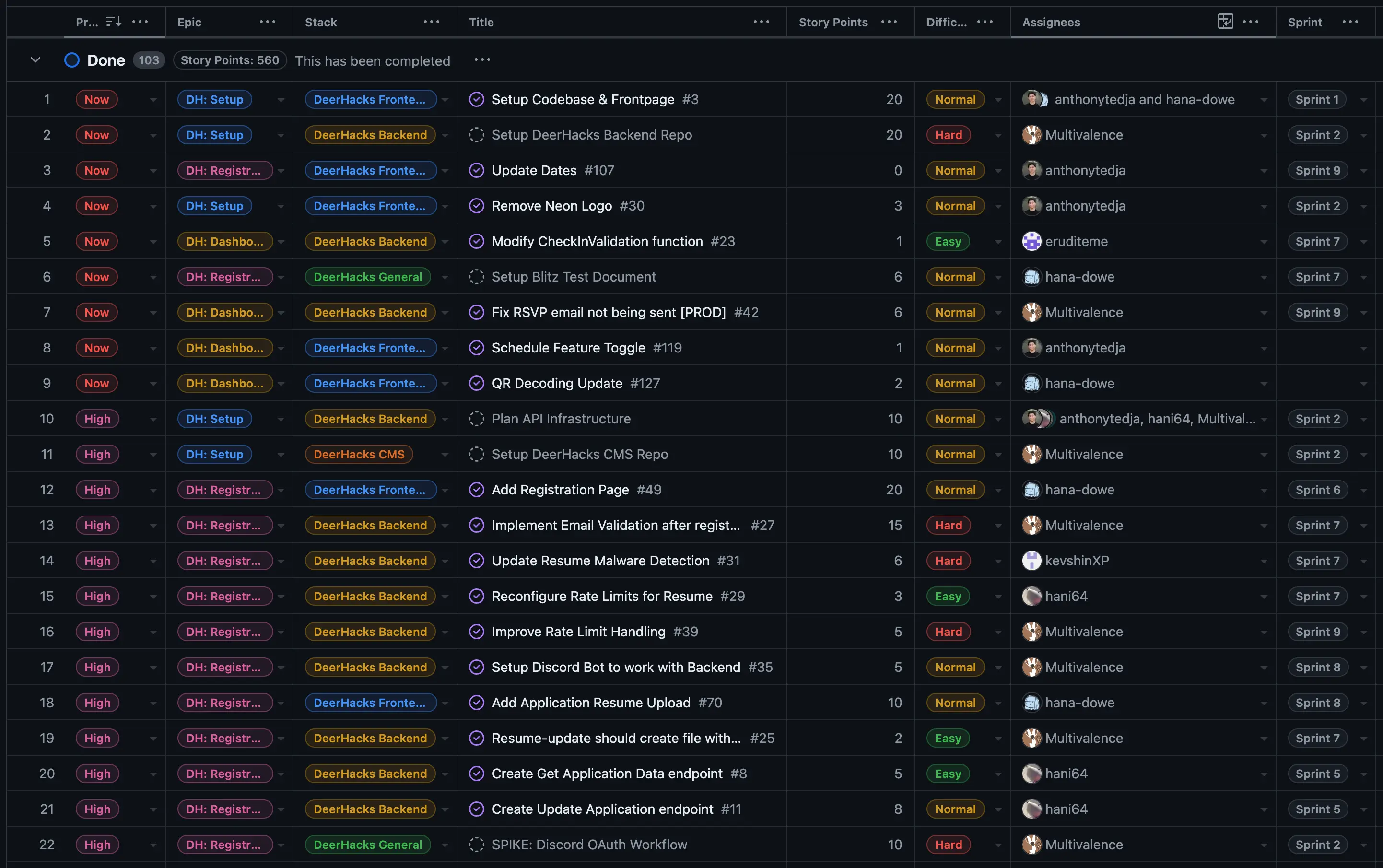
Task: Open Create Update Application endpoint issue #11
Action: pyautogui.click(x=602, y=809)
